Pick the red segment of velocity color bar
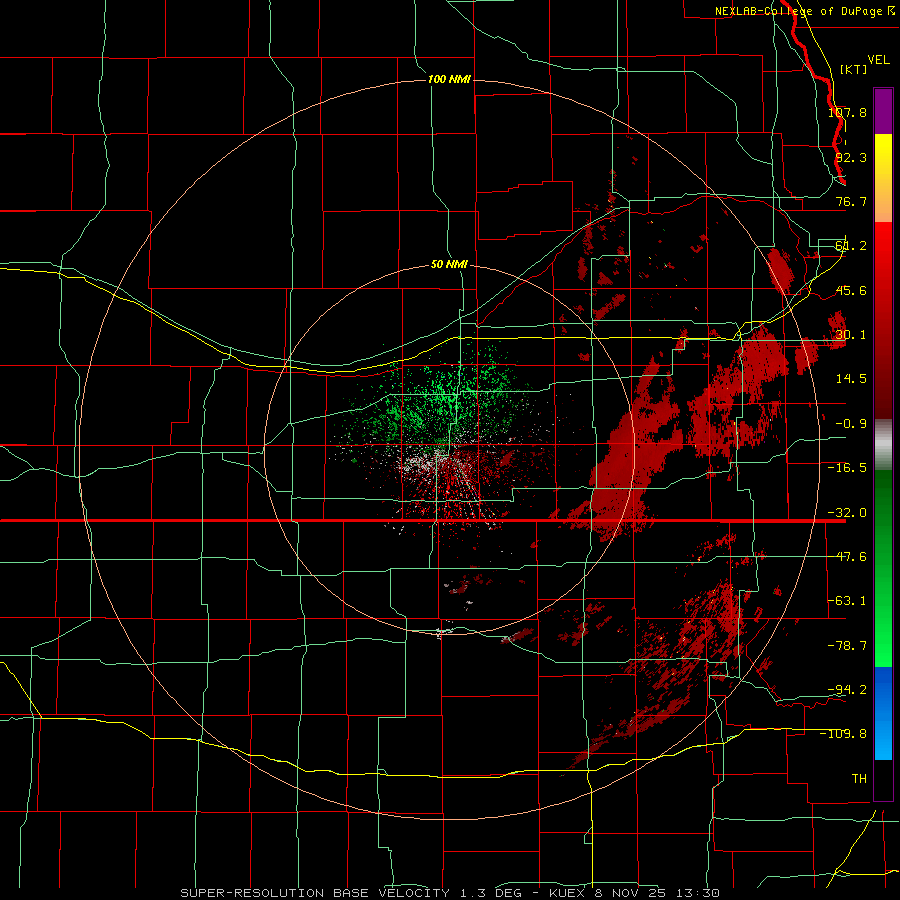The image size is (900, 900). pos(883,320)
